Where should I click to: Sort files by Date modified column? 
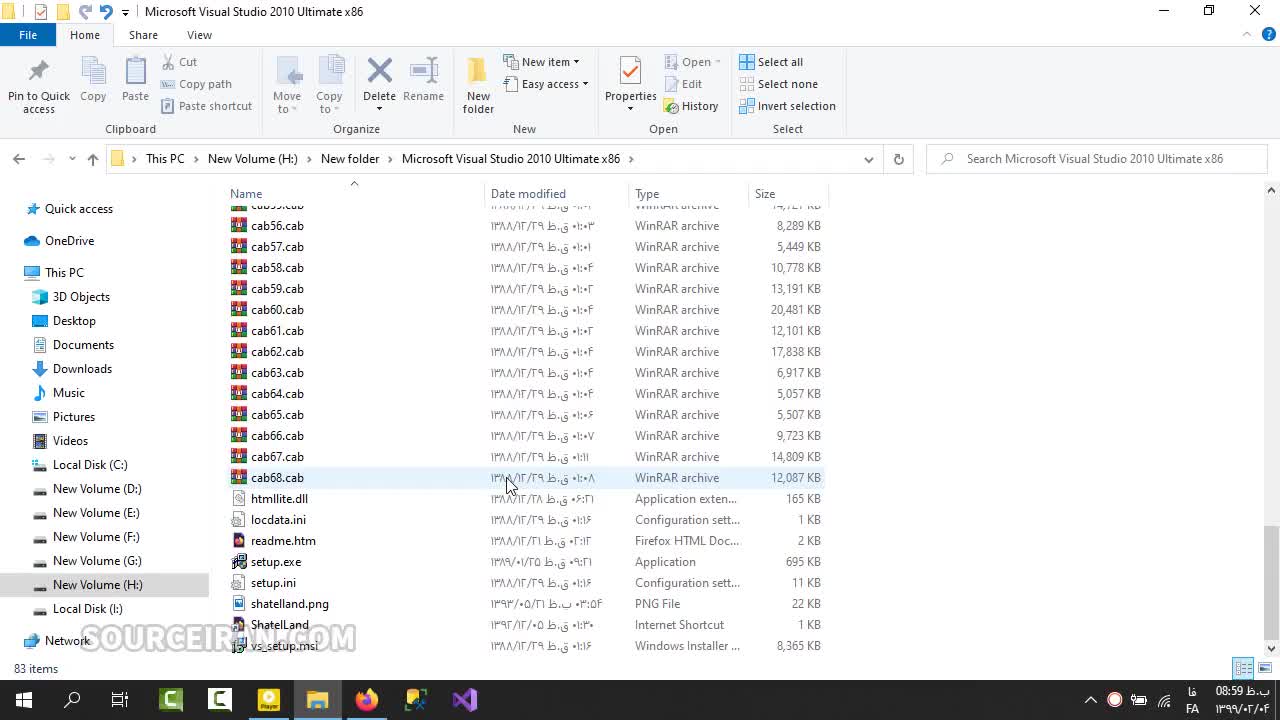[x=528, y=194]
